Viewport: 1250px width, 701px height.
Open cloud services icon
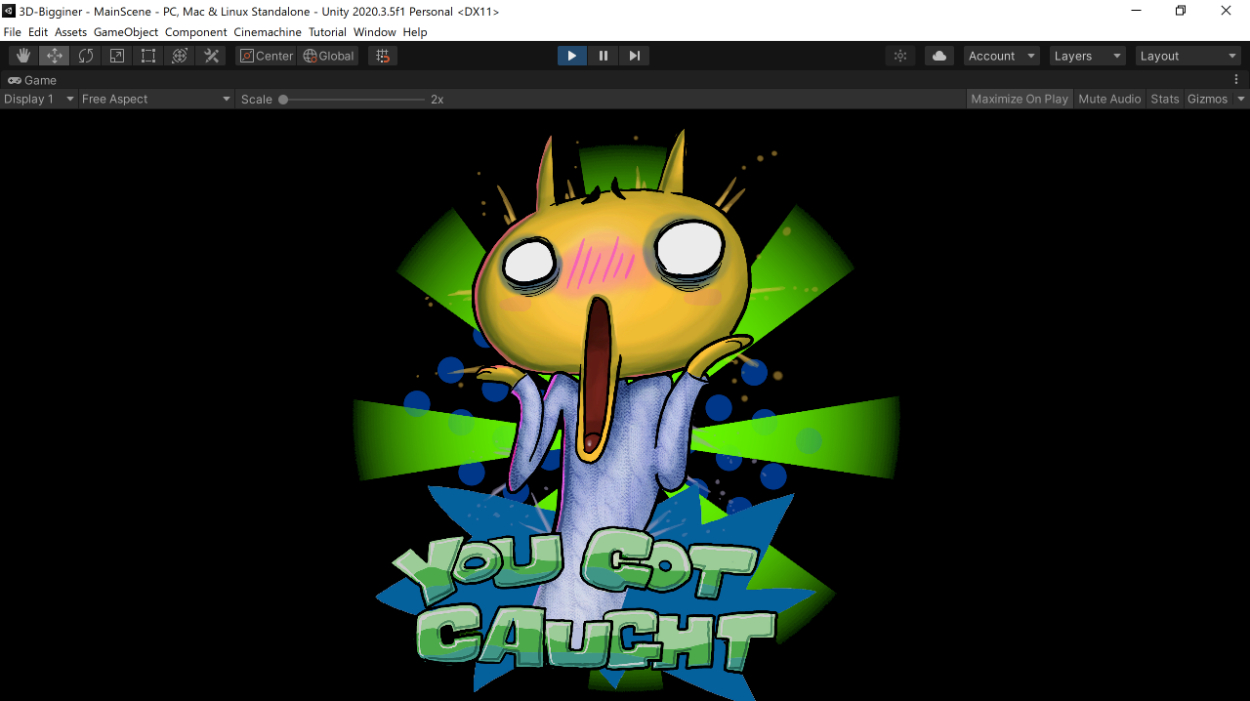pos(939,56)
